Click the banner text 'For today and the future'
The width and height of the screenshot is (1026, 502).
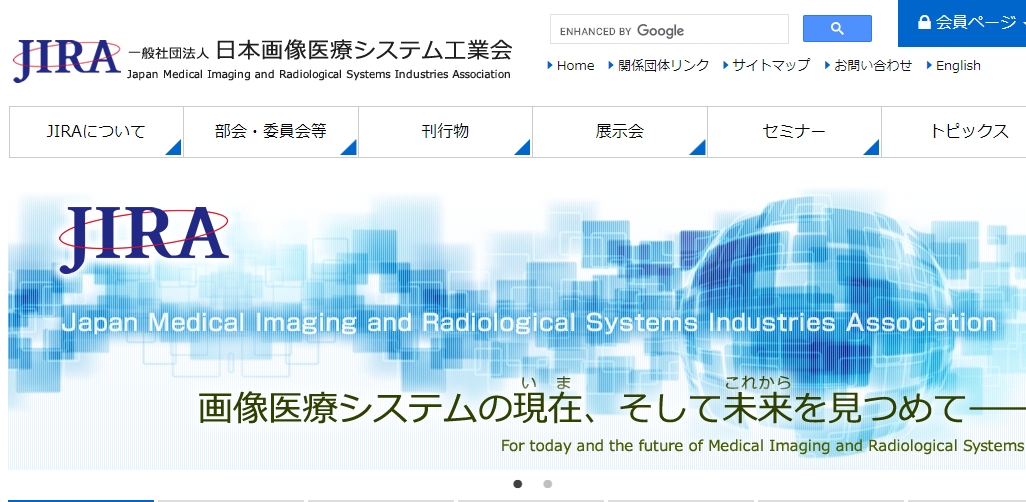[600, 446]
